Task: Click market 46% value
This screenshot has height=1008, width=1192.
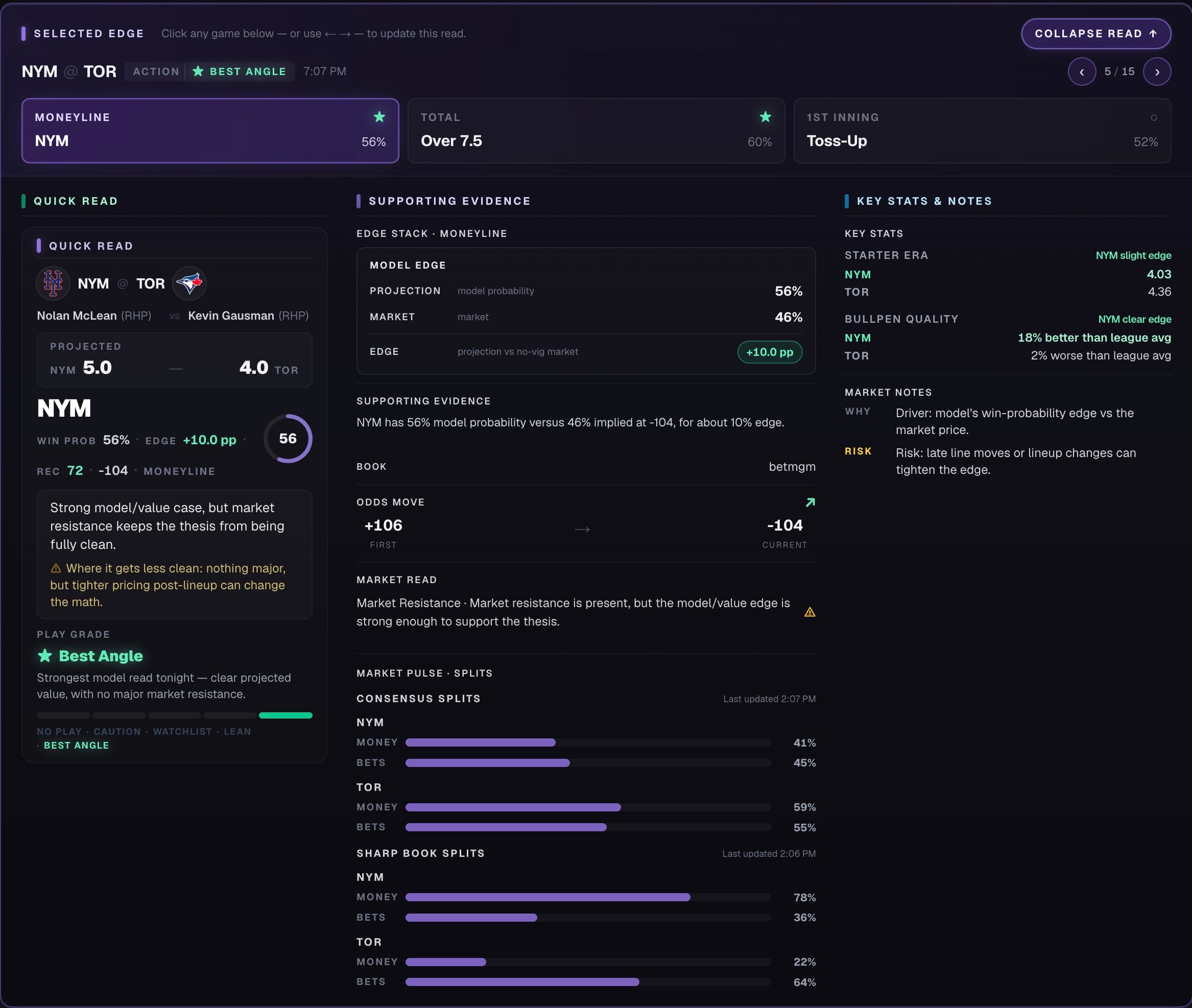Action: click(788, 317)
